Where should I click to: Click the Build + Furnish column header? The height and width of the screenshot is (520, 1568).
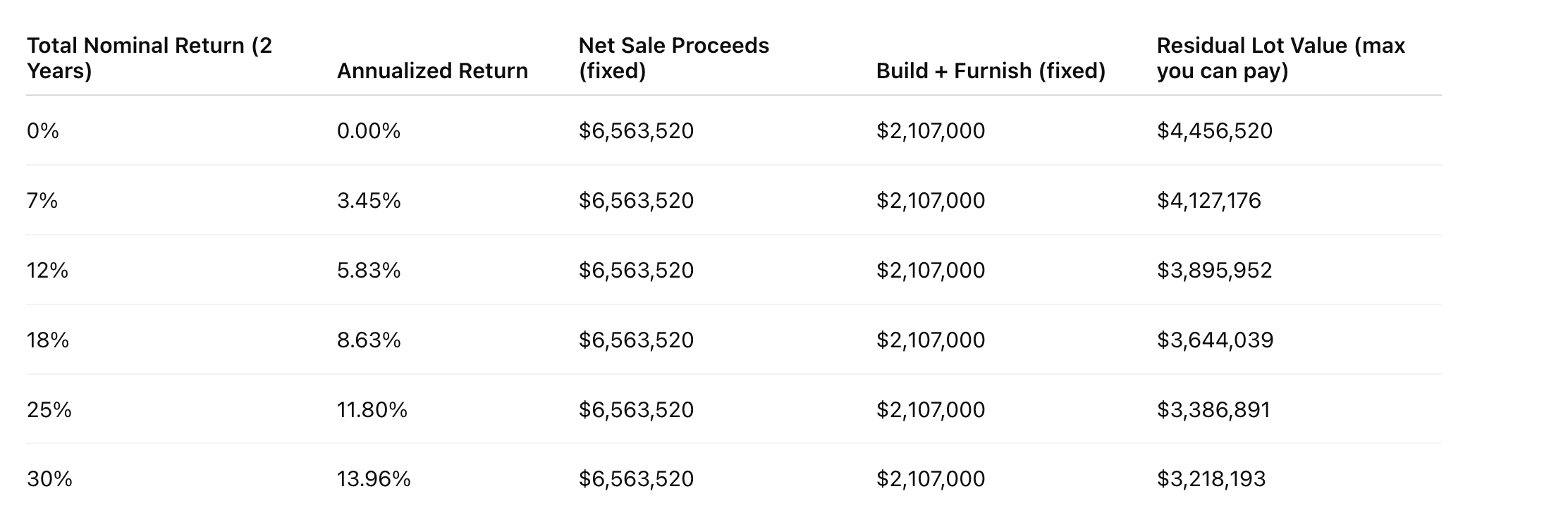(991, 70)
